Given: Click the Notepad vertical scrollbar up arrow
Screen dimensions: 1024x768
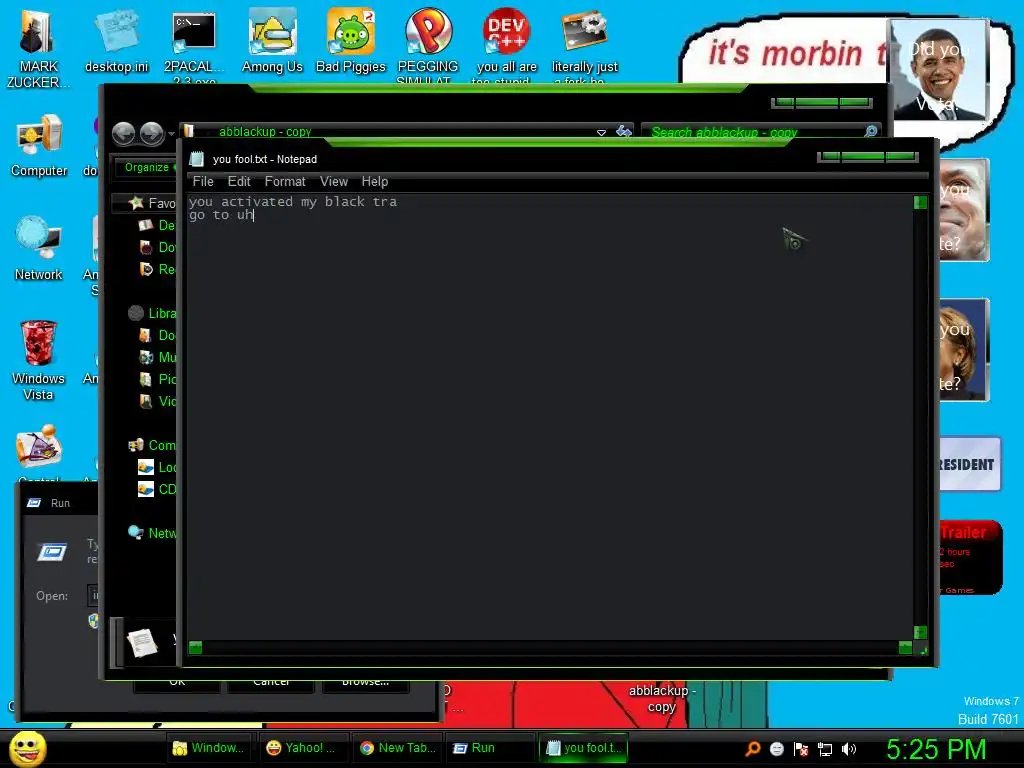Looking at the screenshot, I should point(920,202).
